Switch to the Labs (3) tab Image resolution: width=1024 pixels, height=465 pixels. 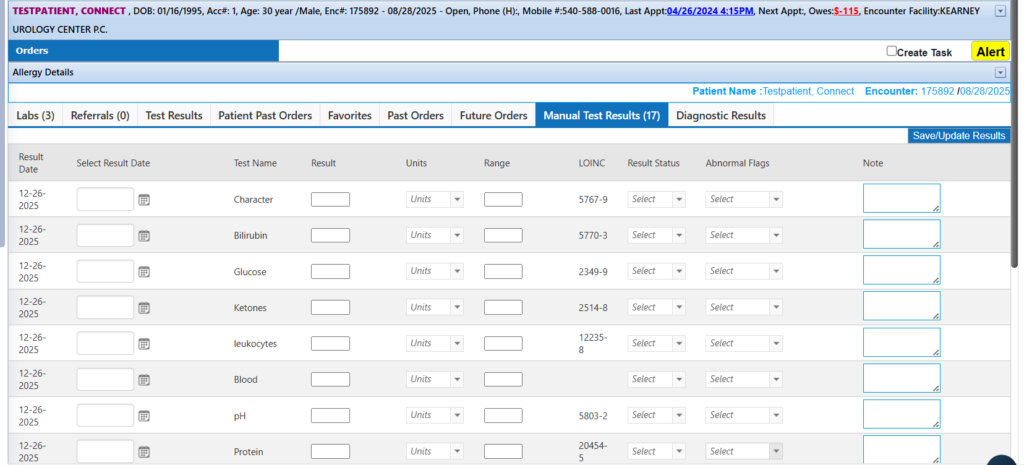tap(35, 116)
